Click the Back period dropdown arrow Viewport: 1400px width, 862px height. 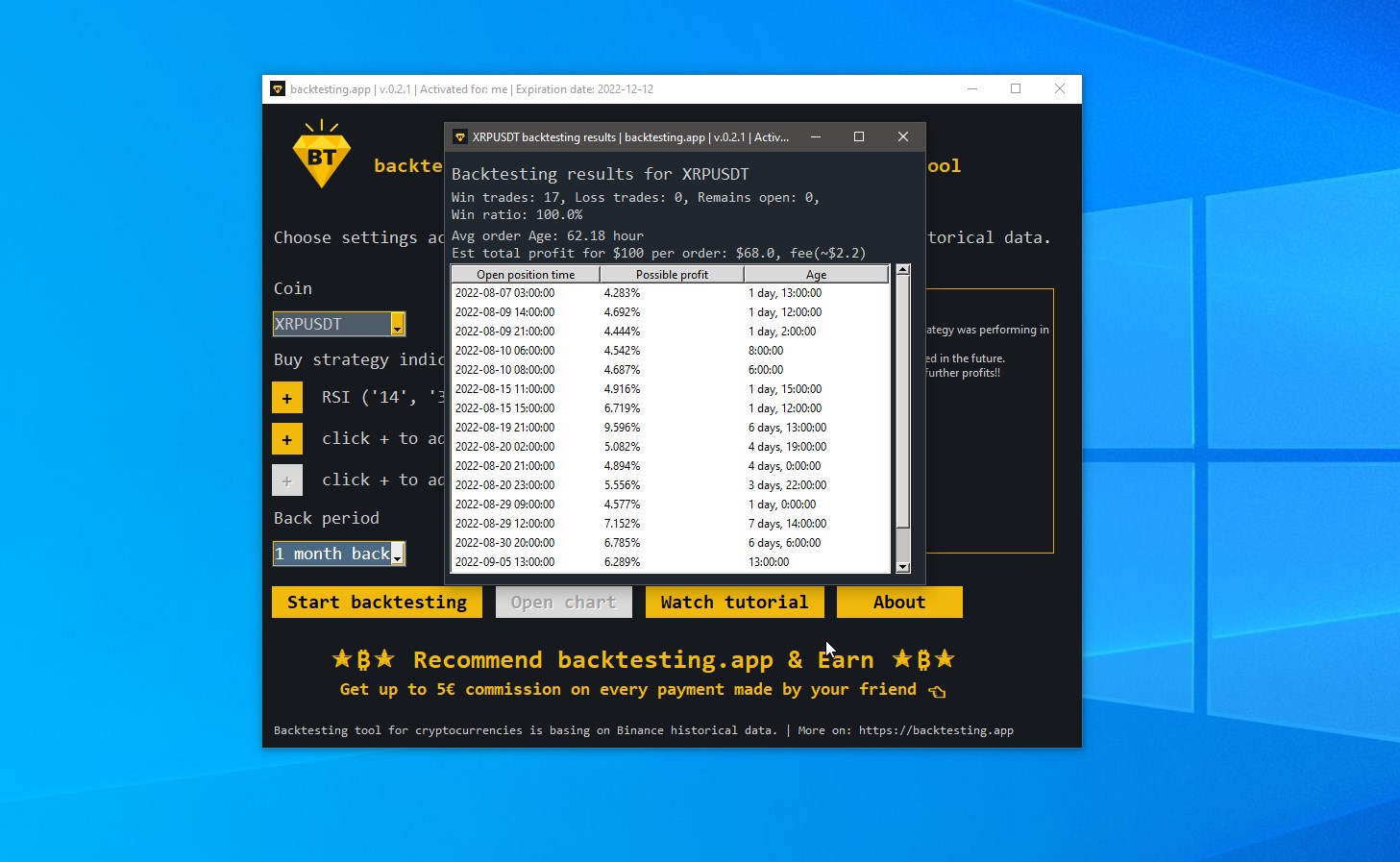[x=397, y=554]
